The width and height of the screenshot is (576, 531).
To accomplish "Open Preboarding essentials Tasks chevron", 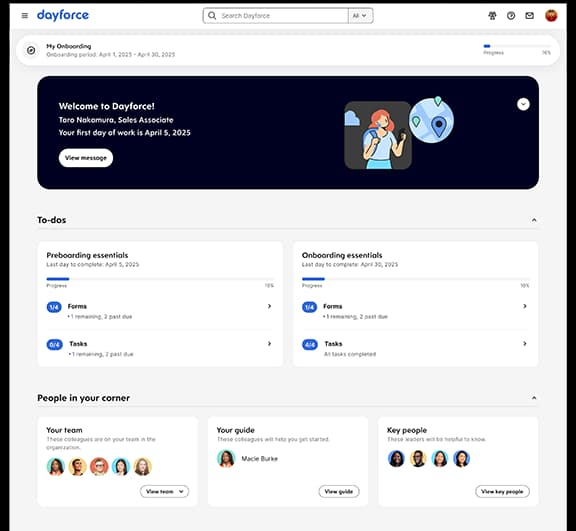I will pos(269,343).
